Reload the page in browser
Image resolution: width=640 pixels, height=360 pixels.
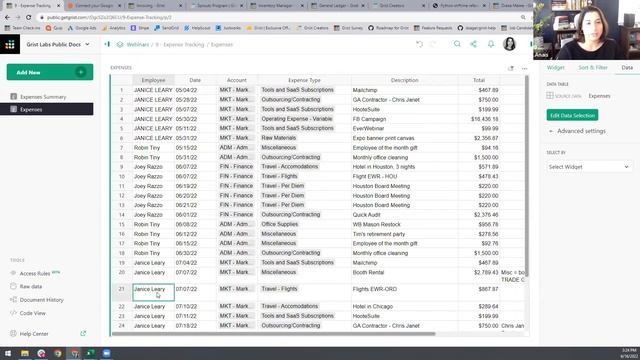tap(28, 18)
